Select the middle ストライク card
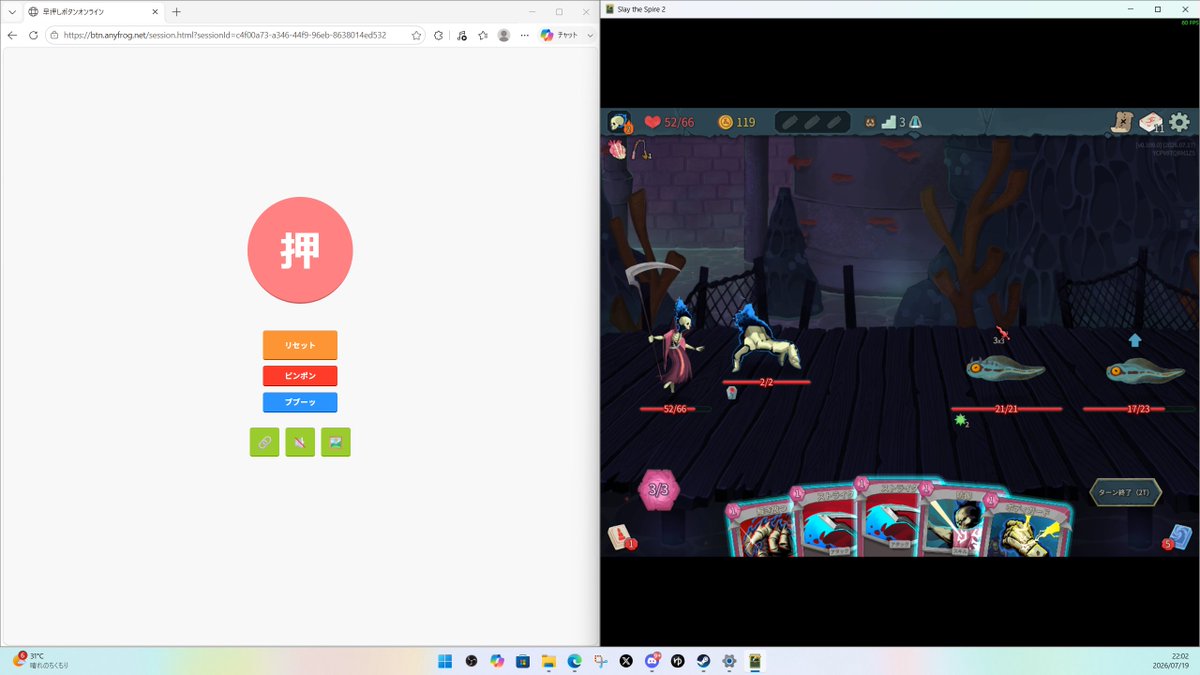Viewport: 1200px width, 675px height. pyautogui.click(x=892, y=517)
